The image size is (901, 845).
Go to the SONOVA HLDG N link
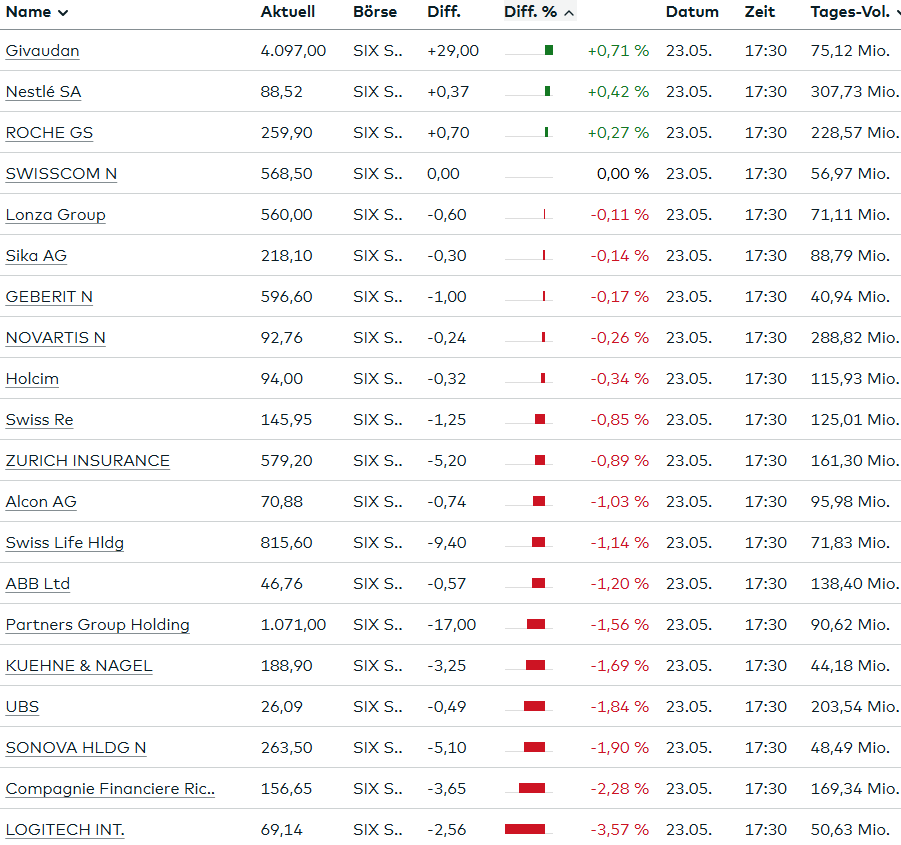[x=76, y=748]
